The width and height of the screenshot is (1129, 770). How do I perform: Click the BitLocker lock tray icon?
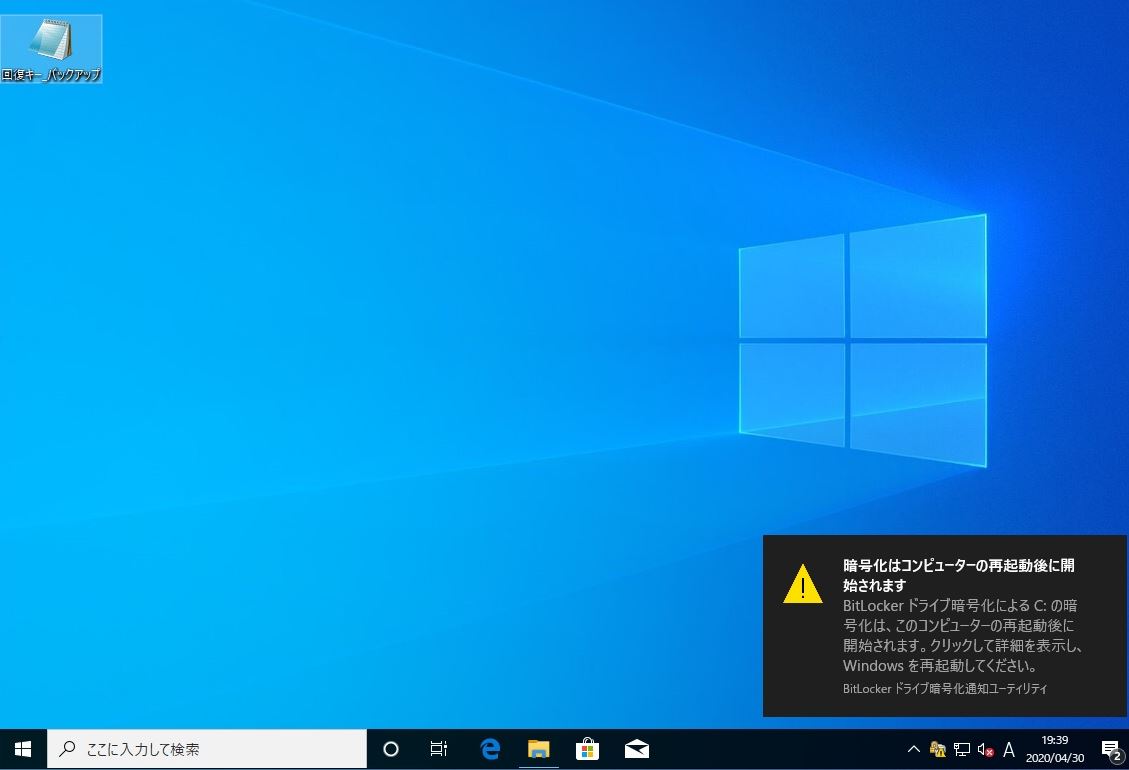(x=937, y=749)
